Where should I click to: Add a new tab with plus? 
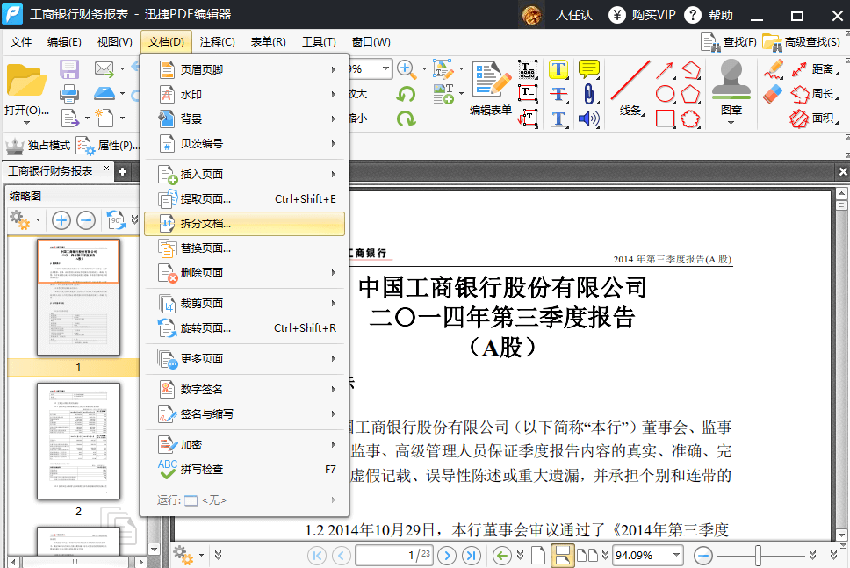click(123, 172)
